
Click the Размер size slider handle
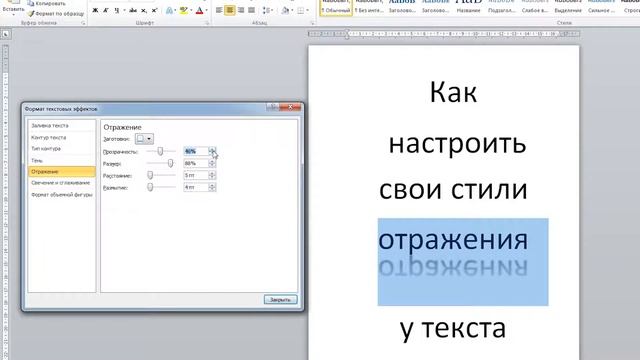(x=170, y=163)
